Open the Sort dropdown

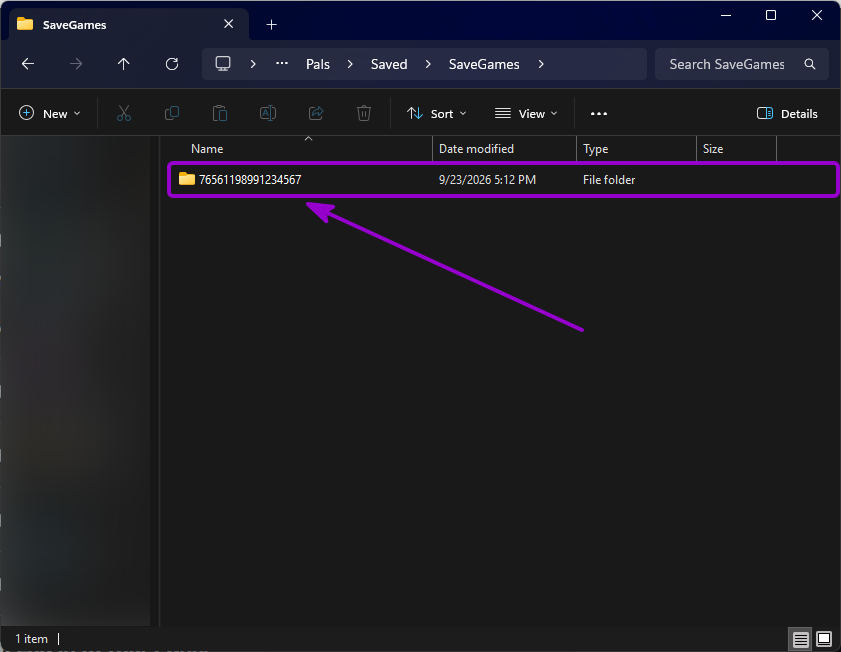(436, 114)
